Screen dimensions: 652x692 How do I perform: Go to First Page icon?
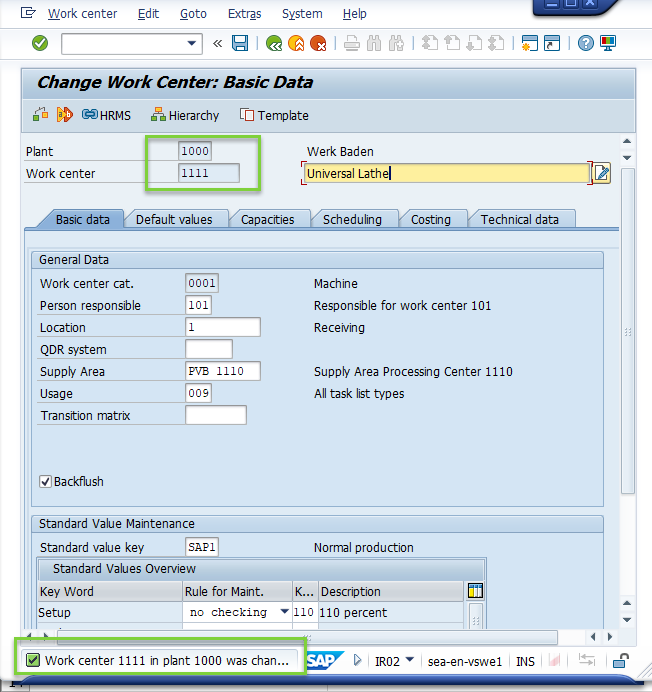pos(430,43)
